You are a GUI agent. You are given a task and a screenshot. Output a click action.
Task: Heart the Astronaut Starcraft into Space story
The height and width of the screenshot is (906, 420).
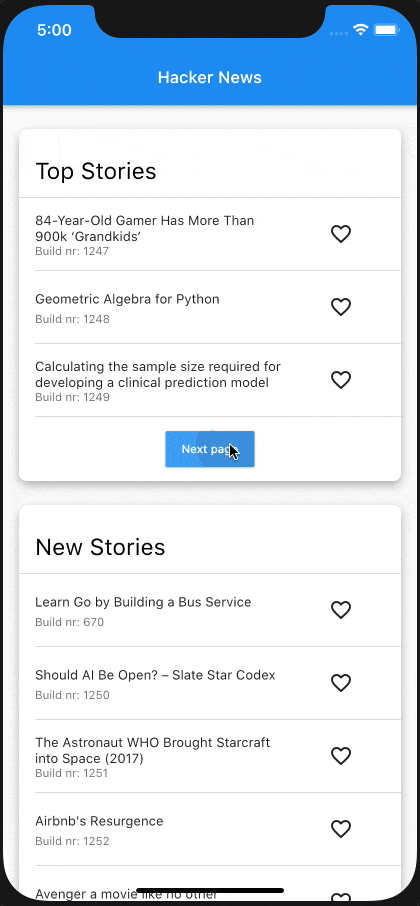pos(341,755)
